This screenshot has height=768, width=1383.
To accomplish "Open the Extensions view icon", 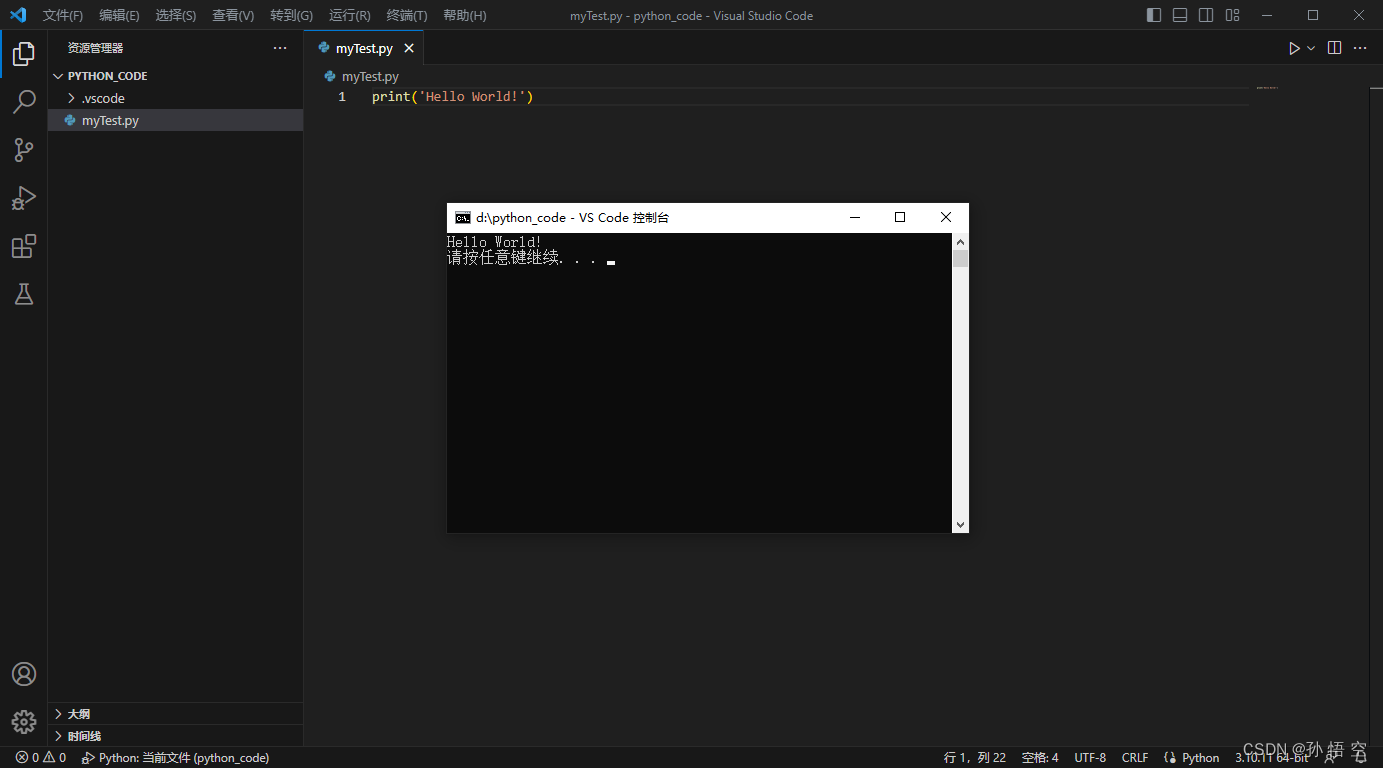I will [24, 246].
